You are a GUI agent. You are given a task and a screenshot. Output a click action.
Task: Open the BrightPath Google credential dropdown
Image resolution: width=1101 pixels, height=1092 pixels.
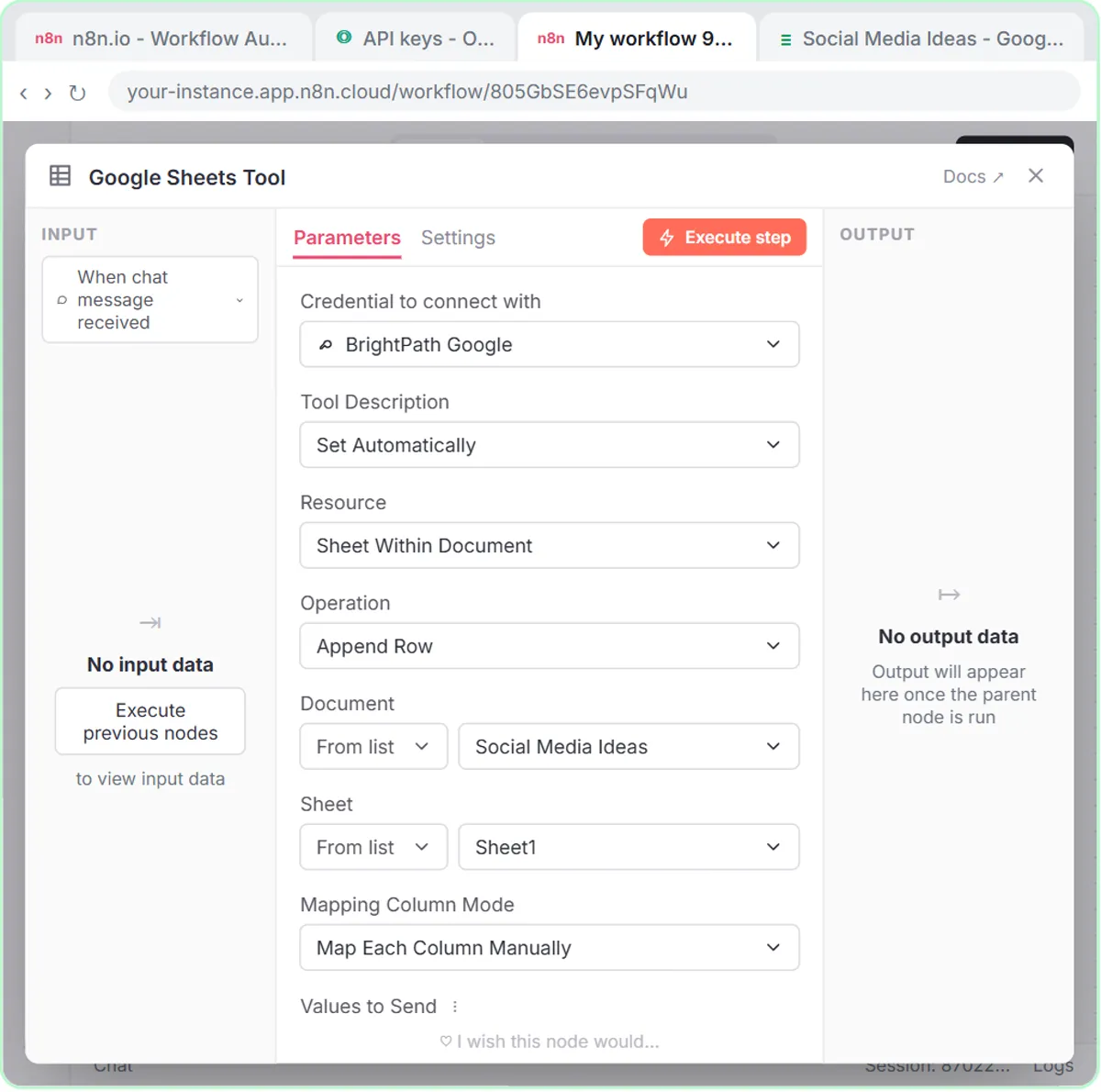550,345
